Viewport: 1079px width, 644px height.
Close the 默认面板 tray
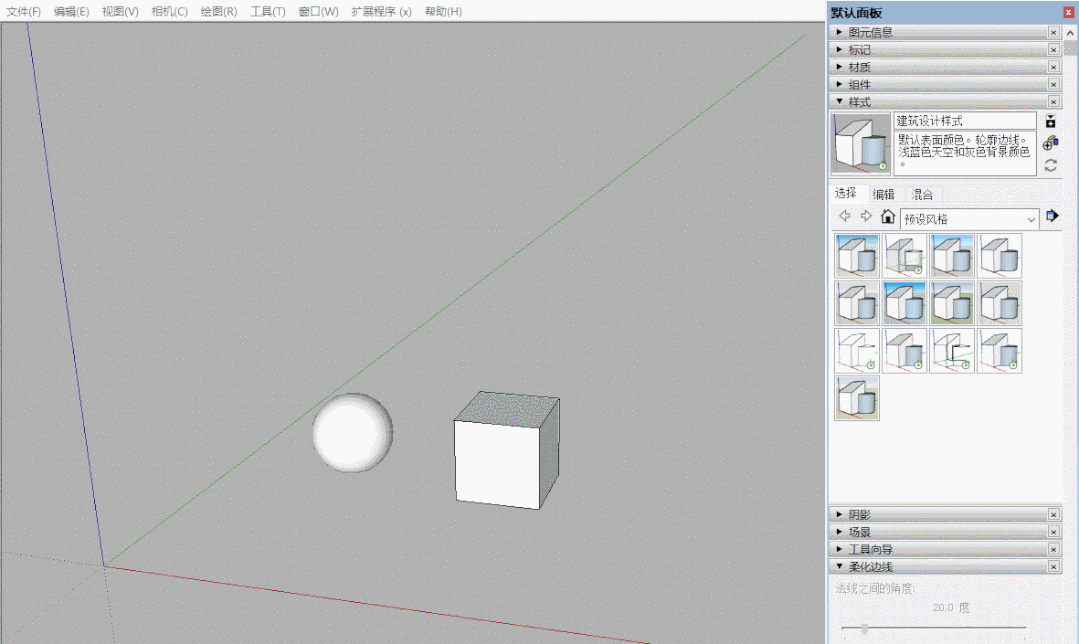coord(1068,12)
